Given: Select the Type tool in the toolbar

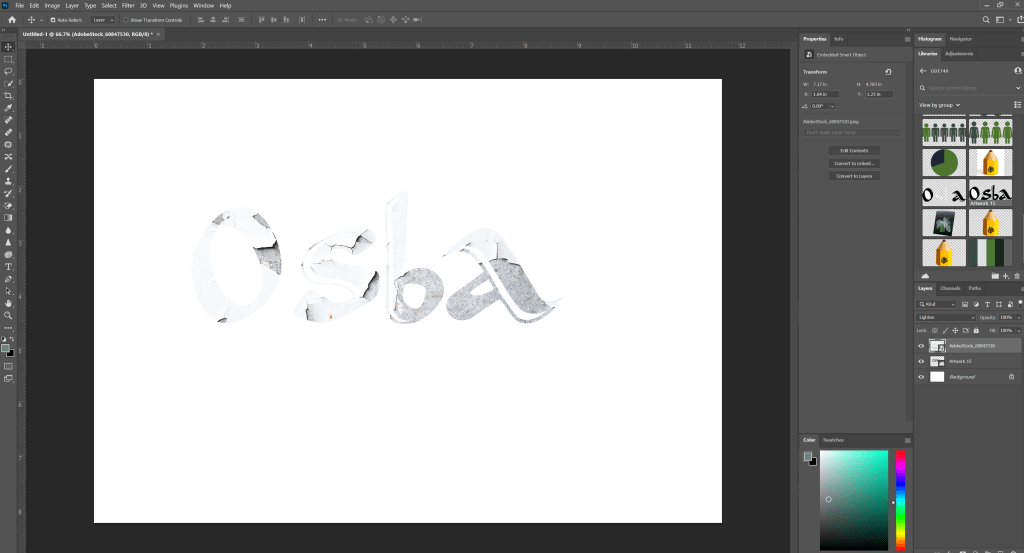Looking at the screenshot, I should [8, 267].
